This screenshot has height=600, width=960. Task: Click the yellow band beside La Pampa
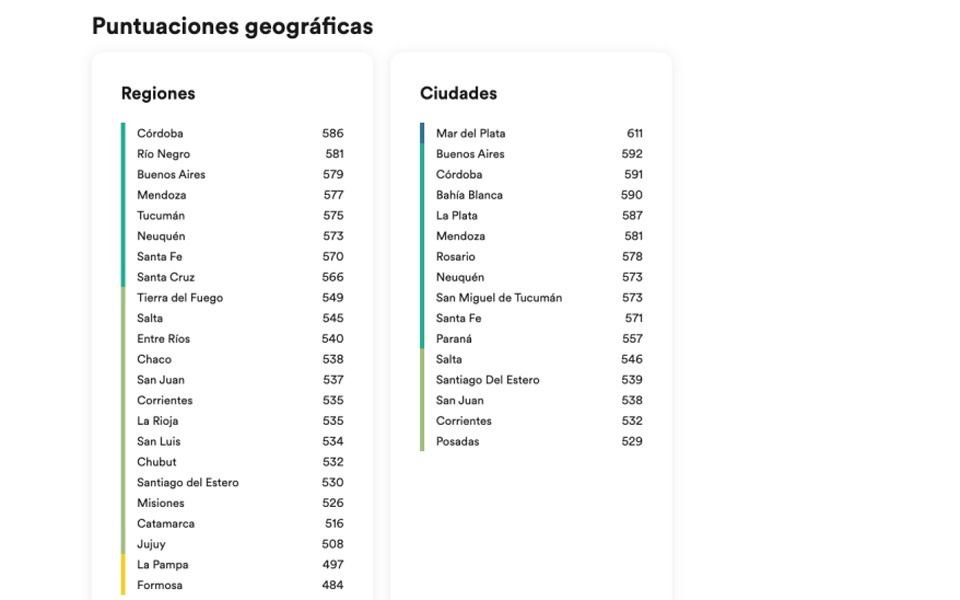[x=123, y=574]
